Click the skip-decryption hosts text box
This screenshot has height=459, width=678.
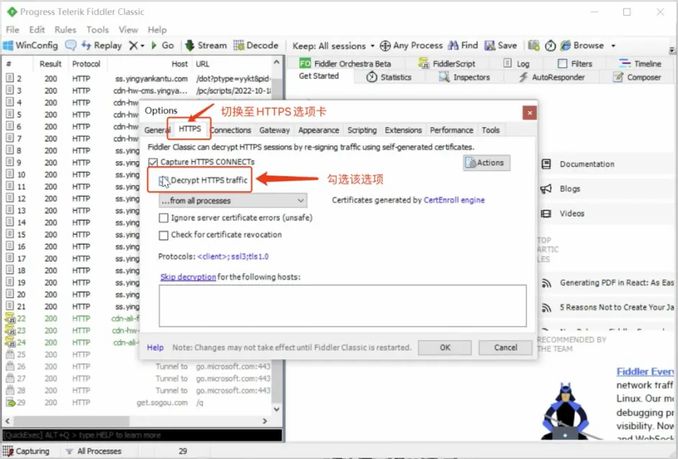[342, 305]
